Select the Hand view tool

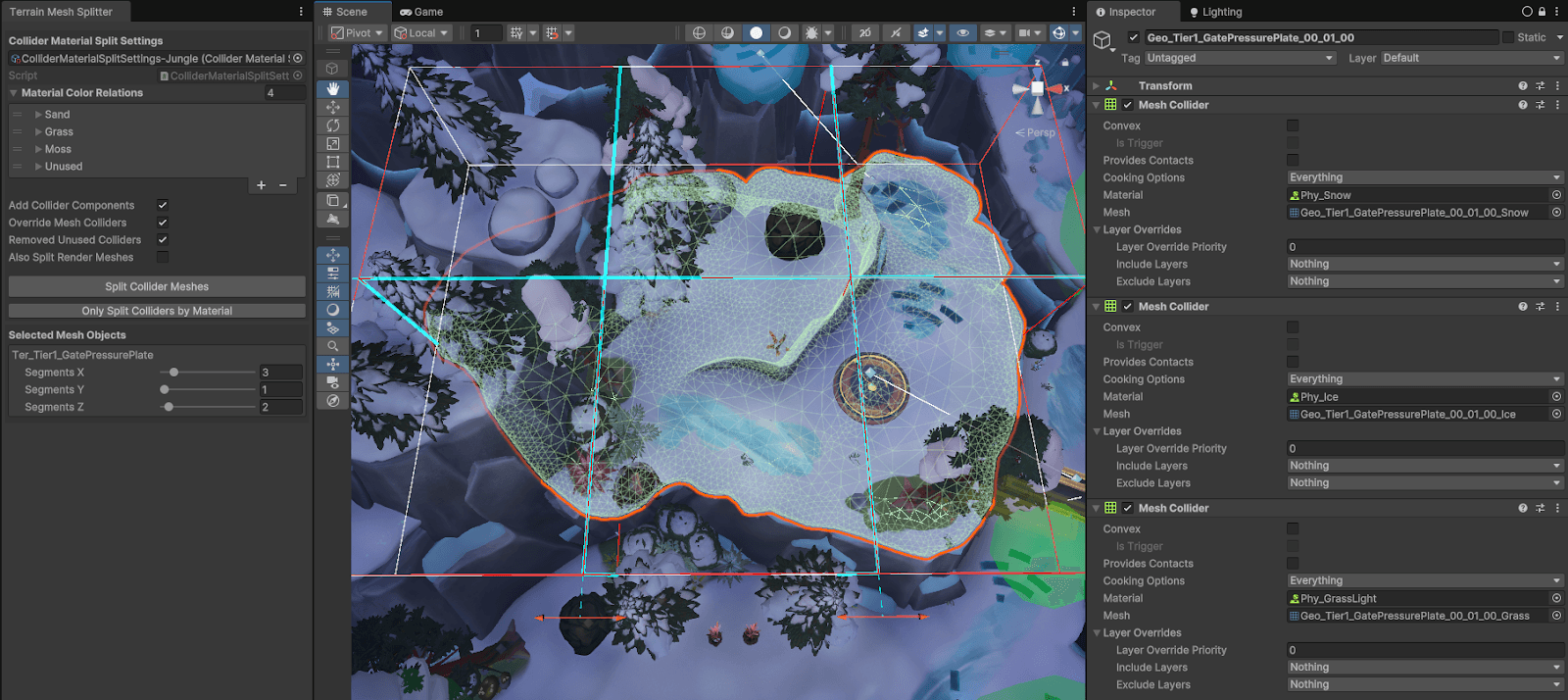[x=333, y=88]
